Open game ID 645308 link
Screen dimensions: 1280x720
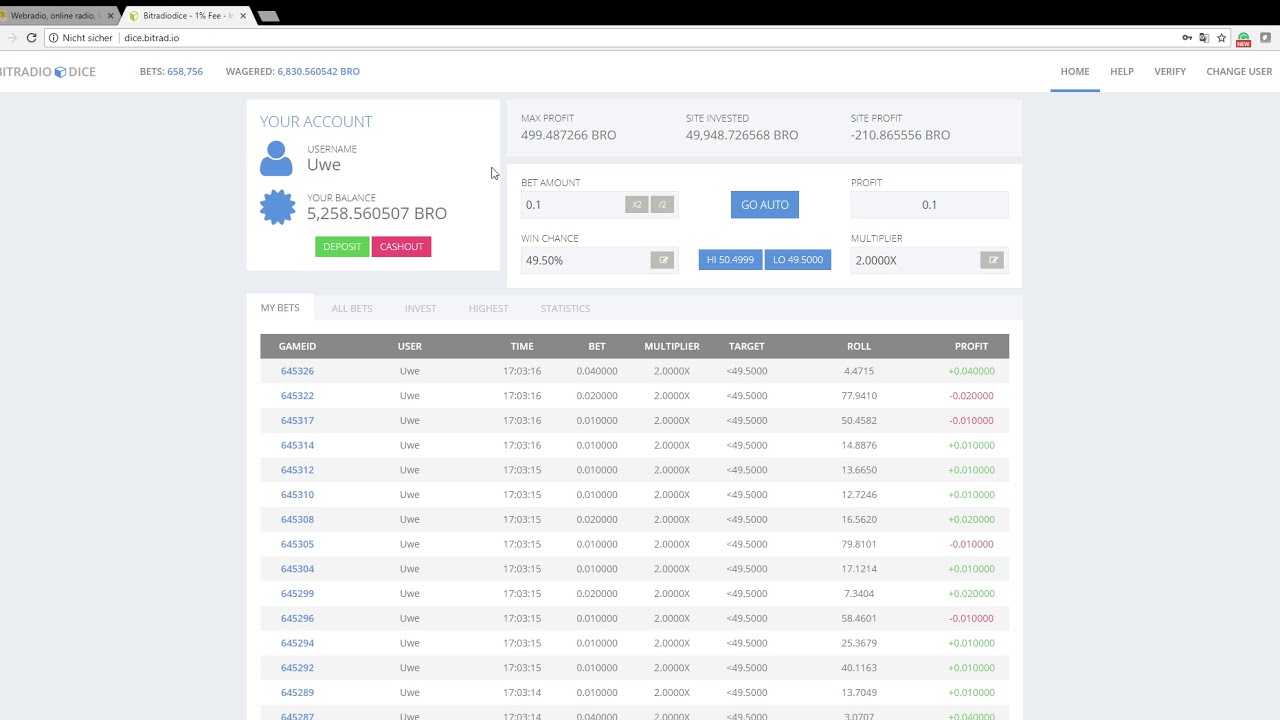click(x=297, y=520)
